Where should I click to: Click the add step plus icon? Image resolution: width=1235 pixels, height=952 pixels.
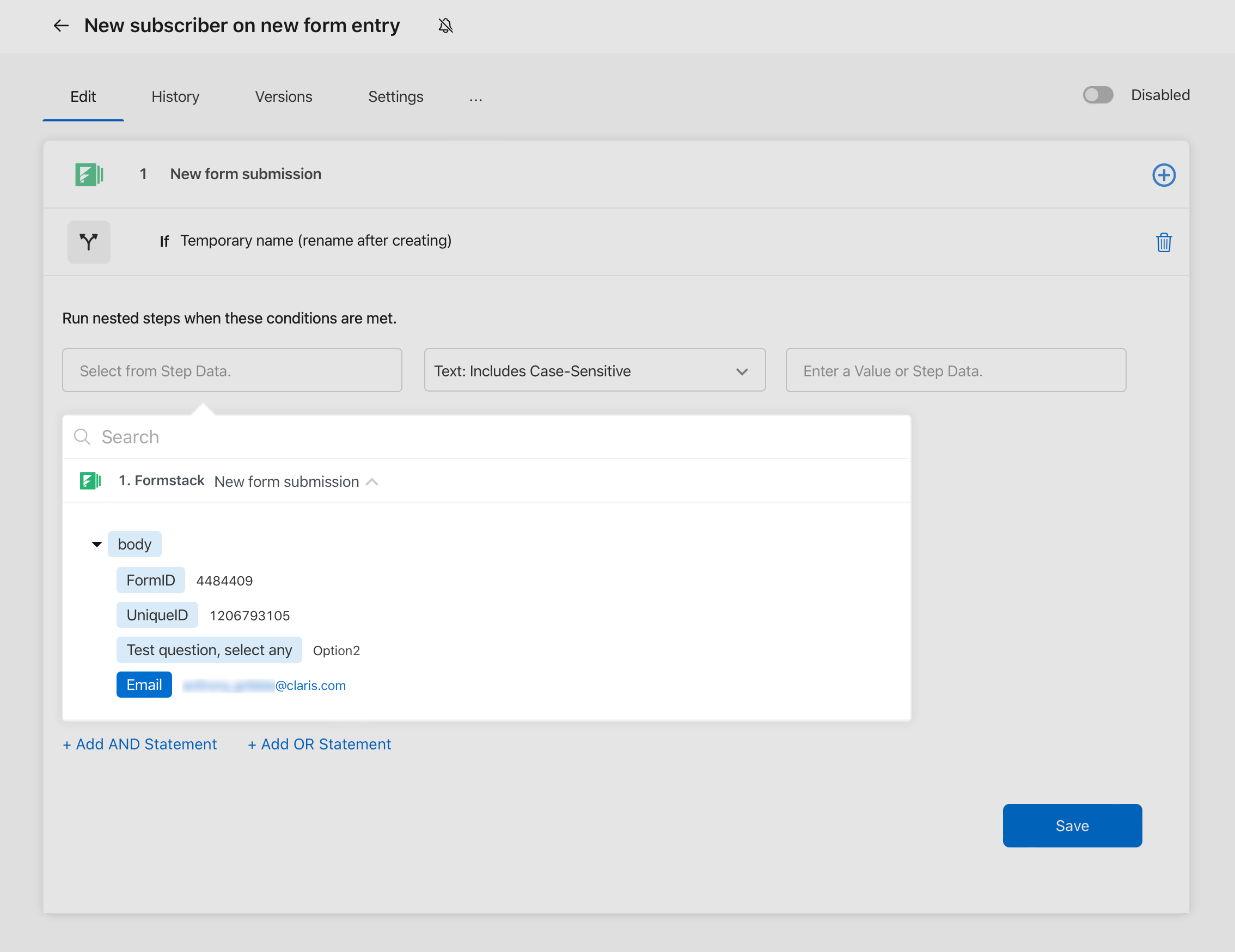(x=1164, y=174)
